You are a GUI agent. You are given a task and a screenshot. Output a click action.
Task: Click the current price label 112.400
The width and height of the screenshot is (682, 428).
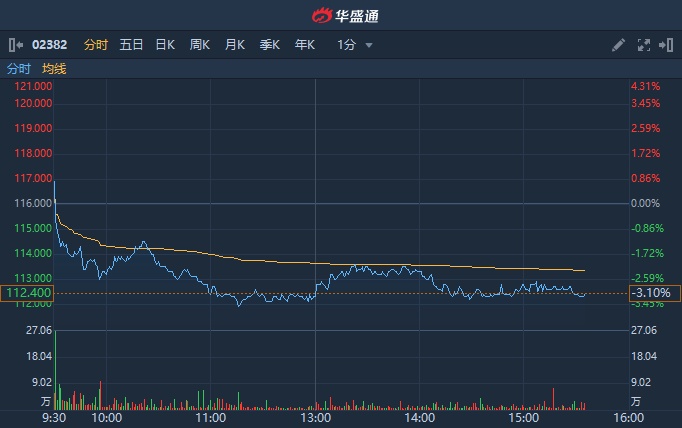[28, 293]
